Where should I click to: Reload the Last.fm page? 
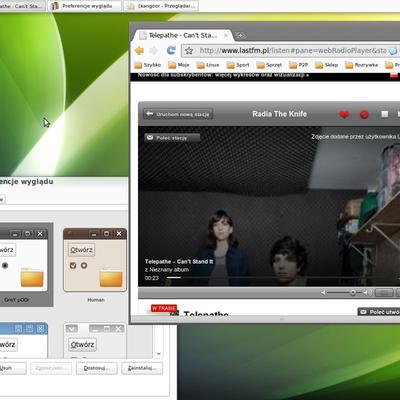[171, 50]
